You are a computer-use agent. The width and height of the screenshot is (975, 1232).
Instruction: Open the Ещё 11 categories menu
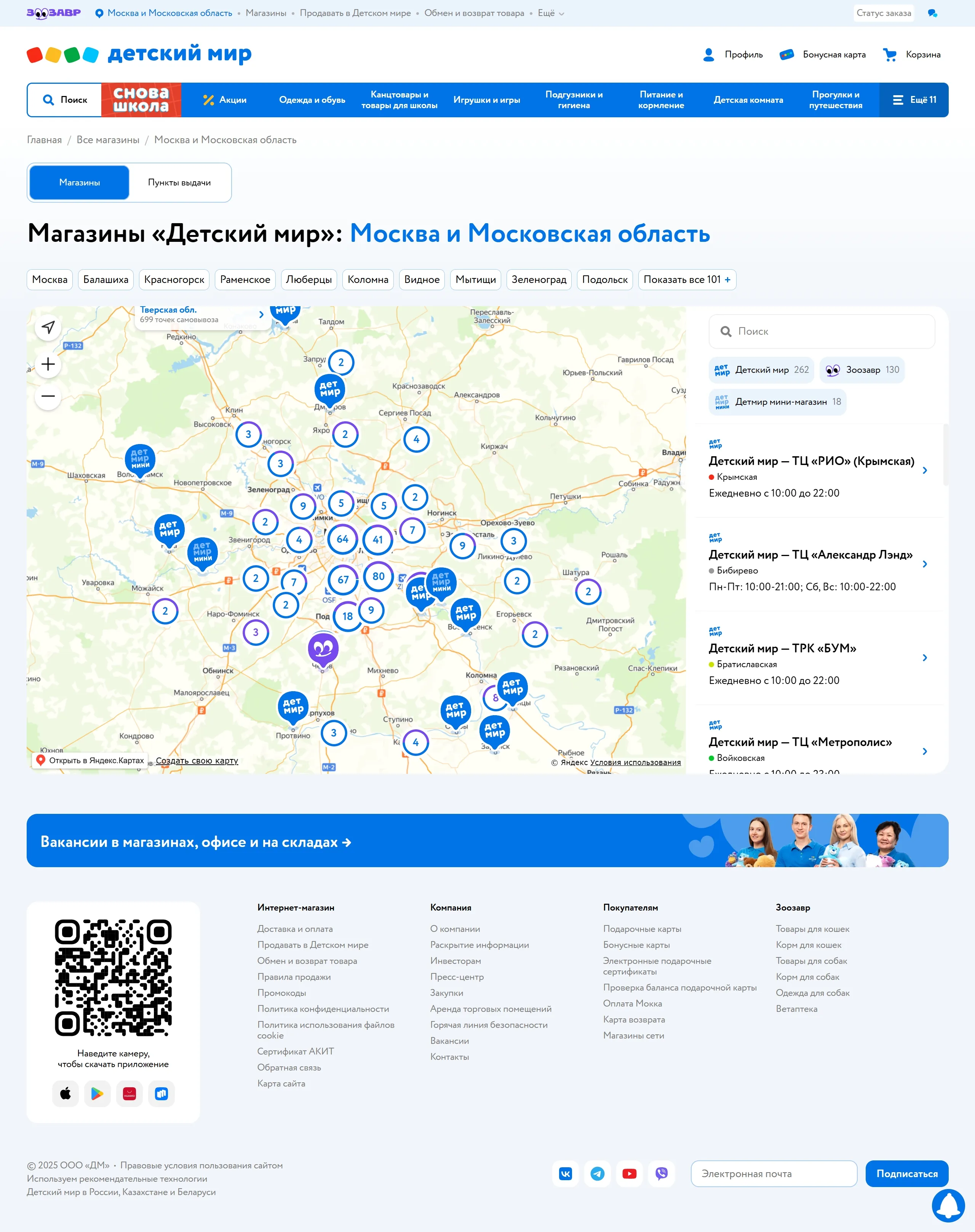pos(914,100)
